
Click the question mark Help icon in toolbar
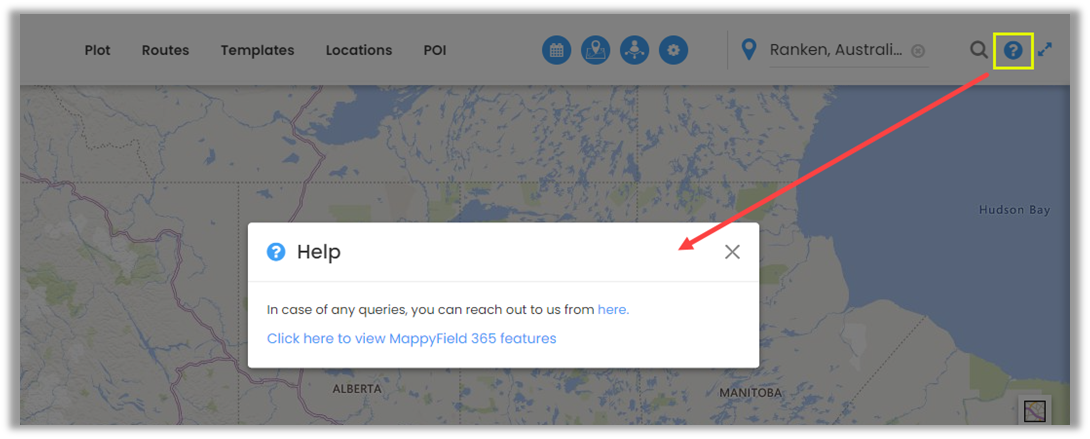(1014, 51)
